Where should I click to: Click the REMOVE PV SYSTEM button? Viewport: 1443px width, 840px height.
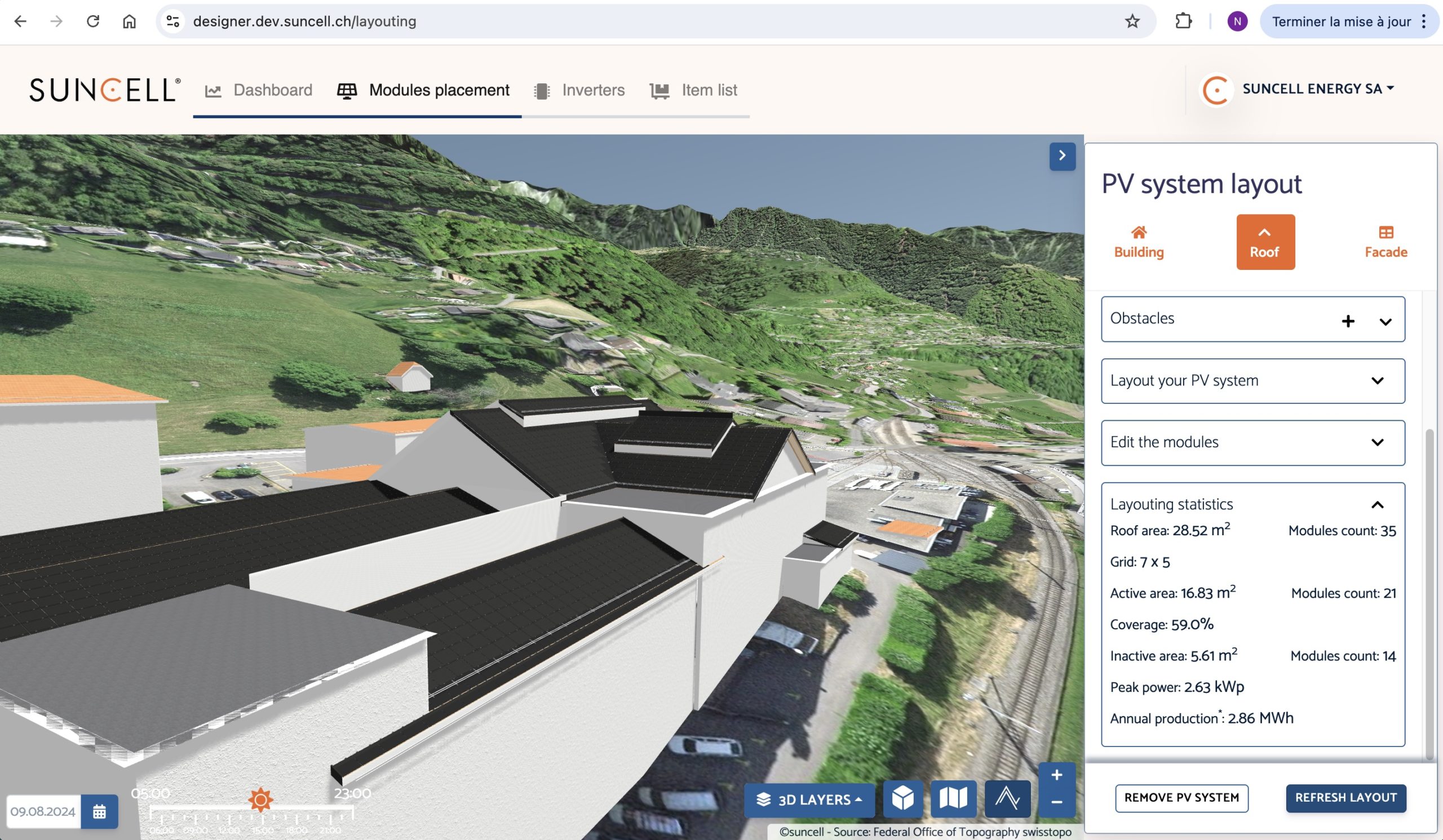tap(1181, 798)
